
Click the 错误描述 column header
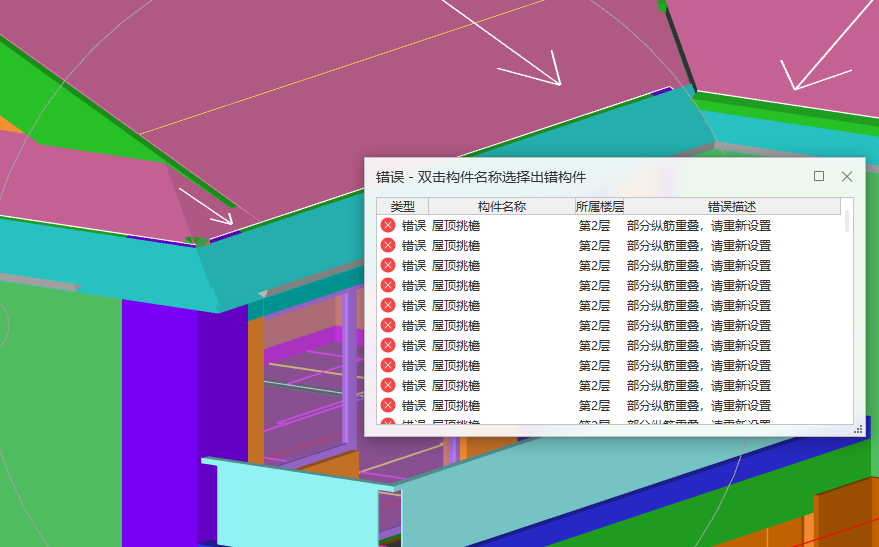pyautogui.click(x=732, y=206)
